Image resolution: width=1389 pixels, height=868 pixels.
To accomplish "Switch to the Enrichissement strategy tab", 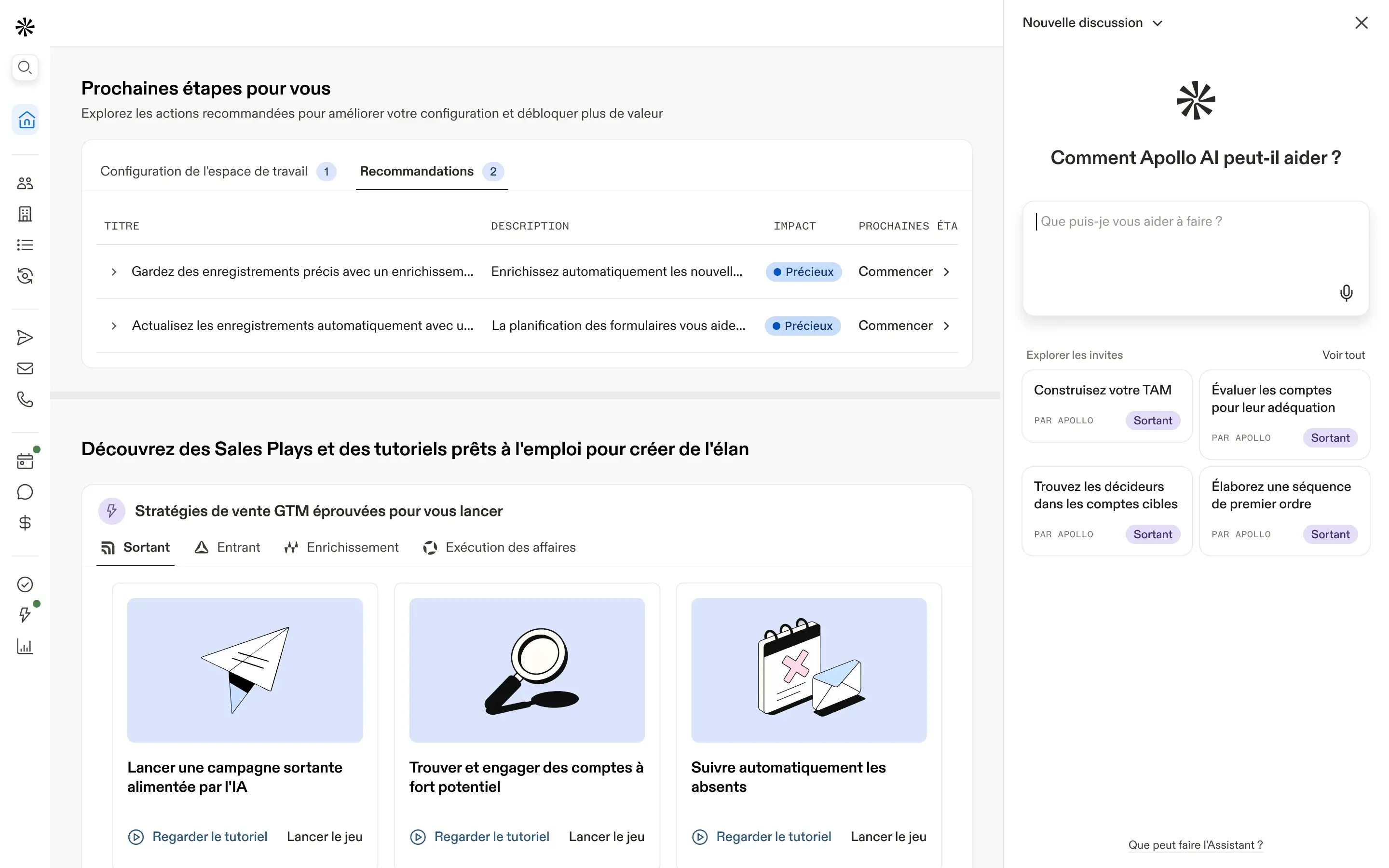I will (x=341, y=548).
